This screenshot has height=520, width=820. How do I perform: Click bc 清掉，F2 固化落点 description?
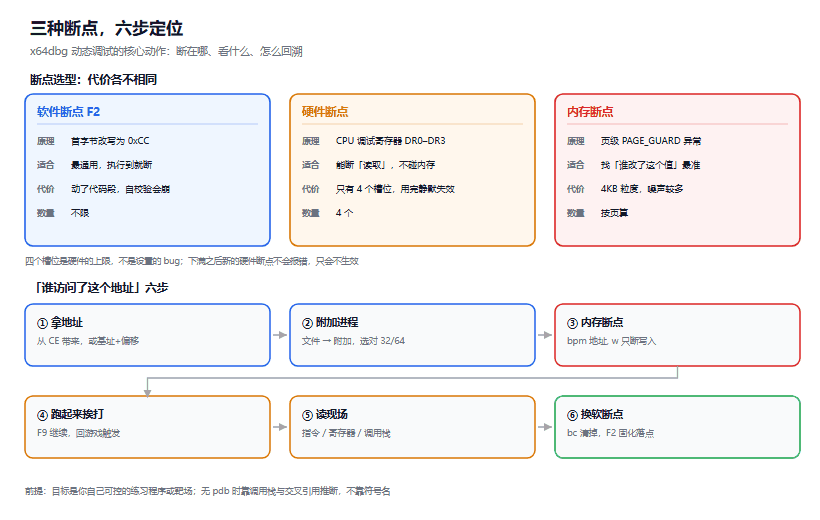(x=610, y=433)
